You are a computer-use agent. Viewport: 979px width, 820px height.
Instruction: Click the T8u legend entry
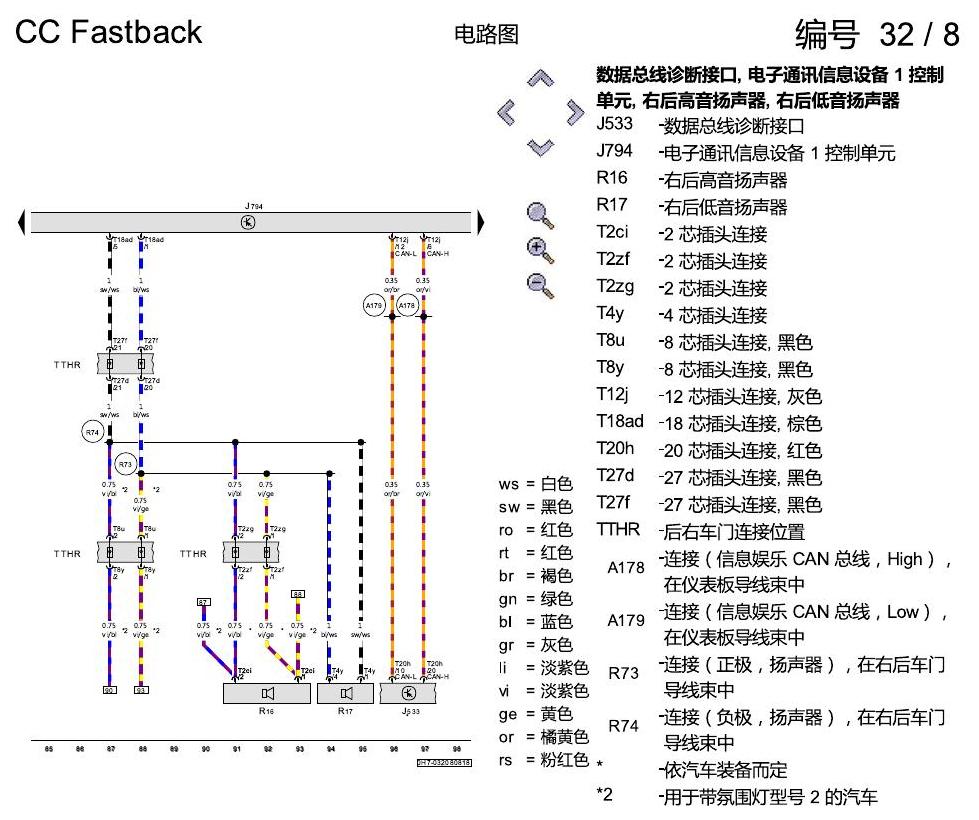coord(704,342)
